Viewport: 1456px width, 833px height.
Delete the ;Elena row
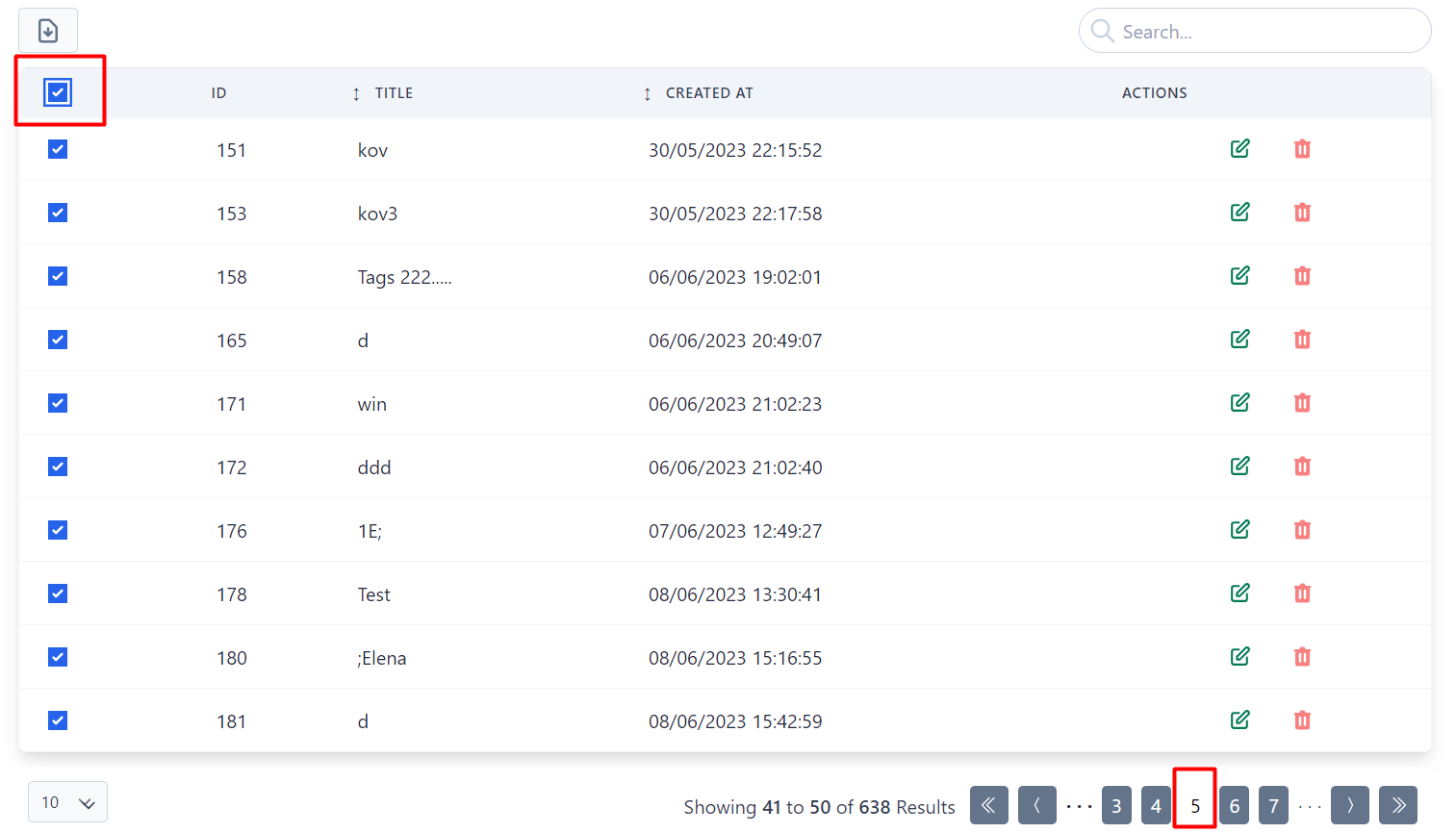[1302, 657]
